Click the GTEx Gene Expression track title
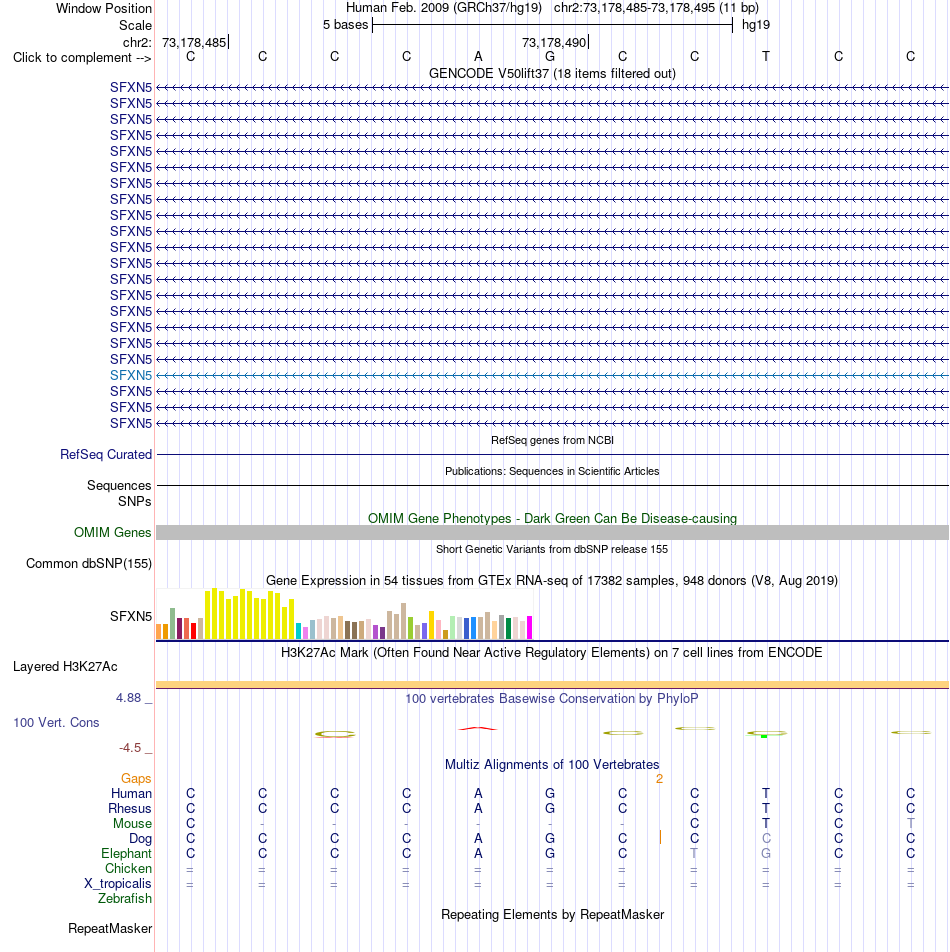950x952 pixels. (552, 580)
